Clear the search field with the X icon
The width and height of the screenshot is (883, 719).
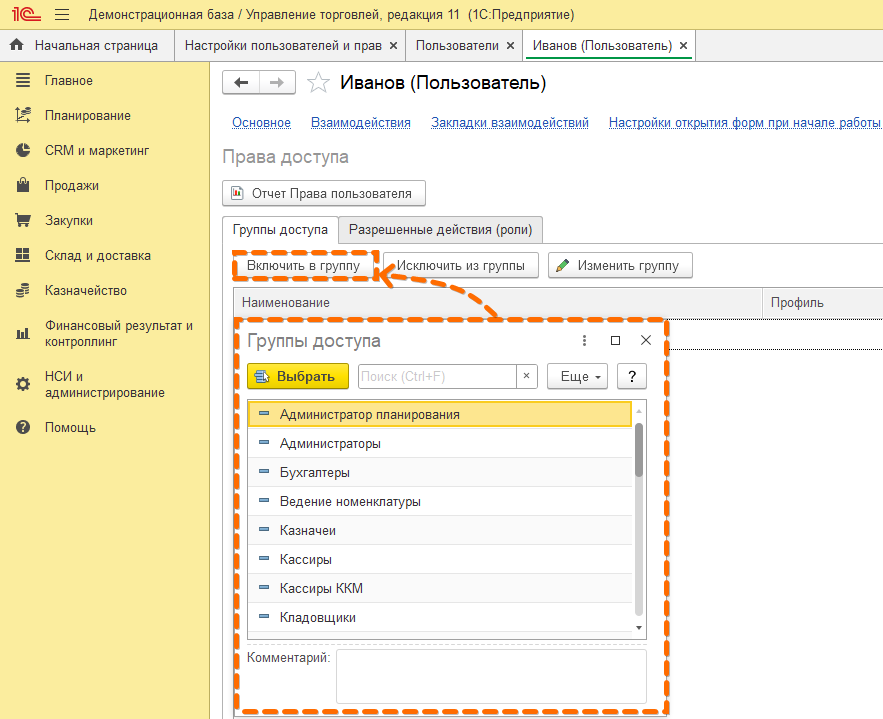pyautogui.click(x=527, y=376)
